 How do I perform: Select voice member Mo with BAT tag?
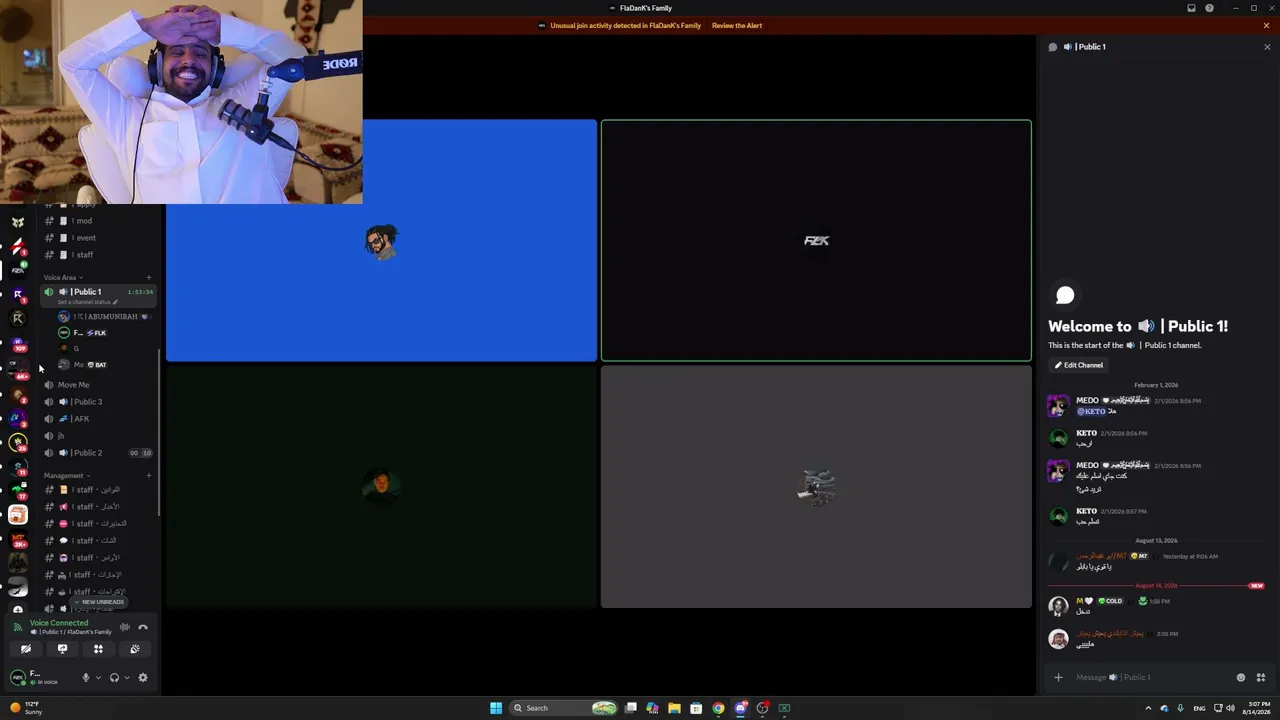coord(105,364)
